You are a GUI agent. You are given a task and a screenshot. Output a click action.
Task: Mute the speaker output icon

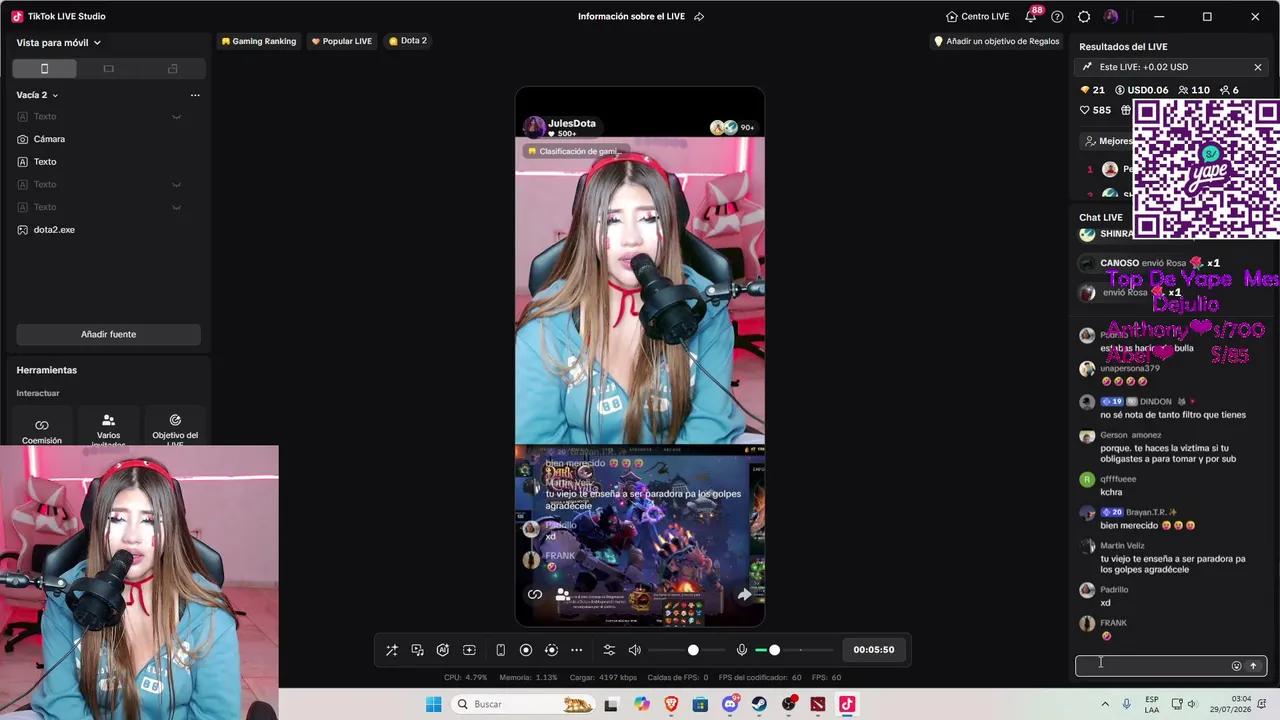click(x=634, y=650)
